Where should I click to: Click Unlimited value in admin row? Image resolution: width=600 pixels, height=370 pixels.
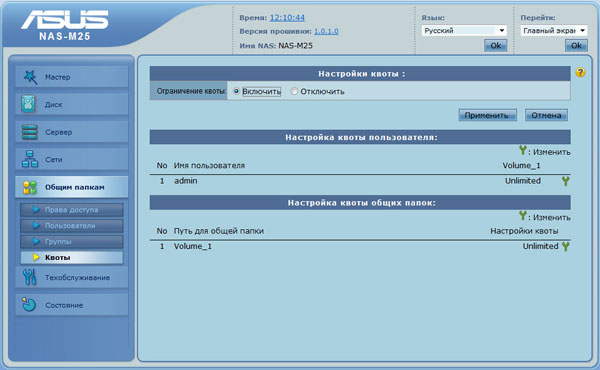click(x=523, y=181)
